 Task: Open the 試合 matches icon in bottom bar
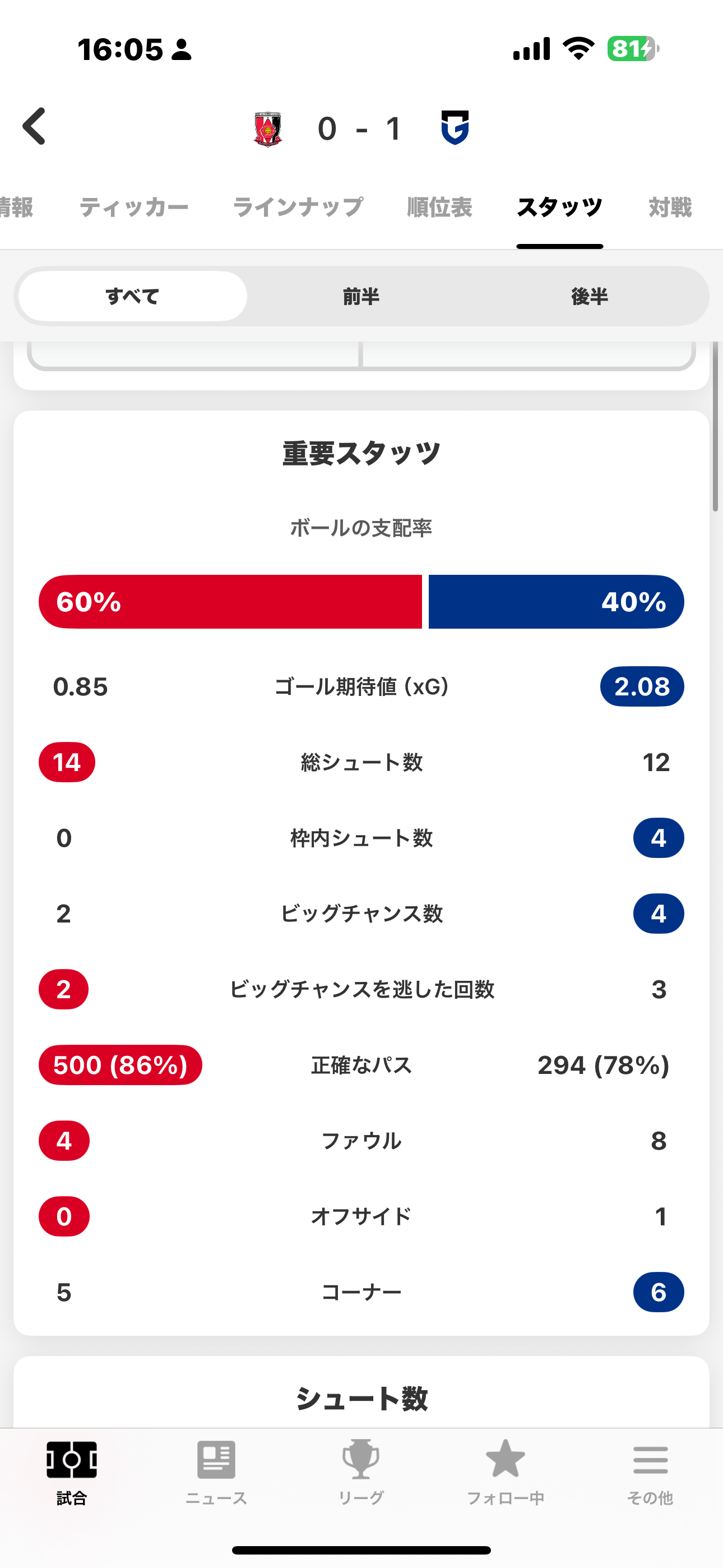(72, 1460)
